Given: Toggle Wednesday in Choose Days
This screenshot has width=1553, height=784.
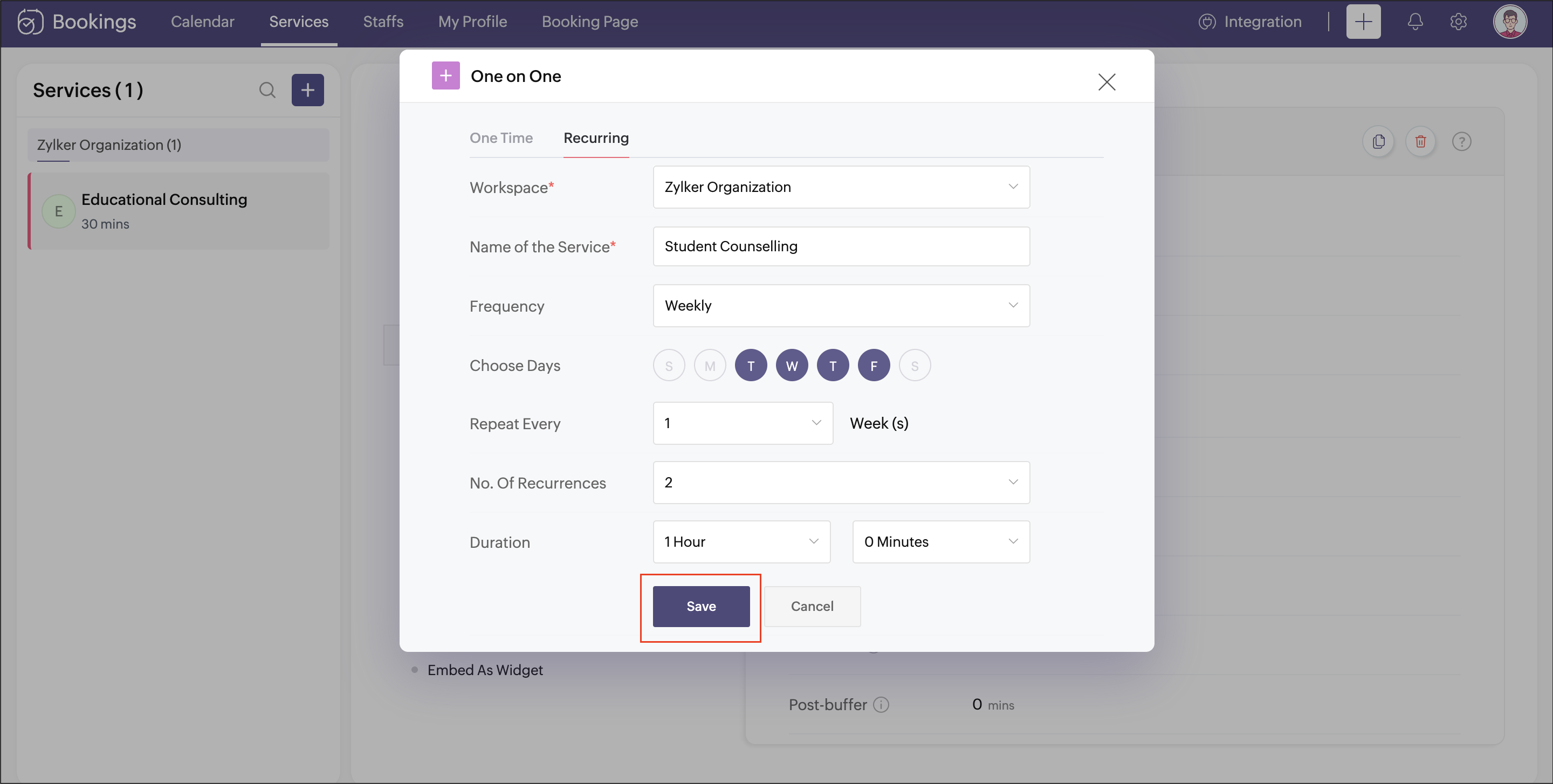Looking at the screenshot, I should (x=792, y=366).
